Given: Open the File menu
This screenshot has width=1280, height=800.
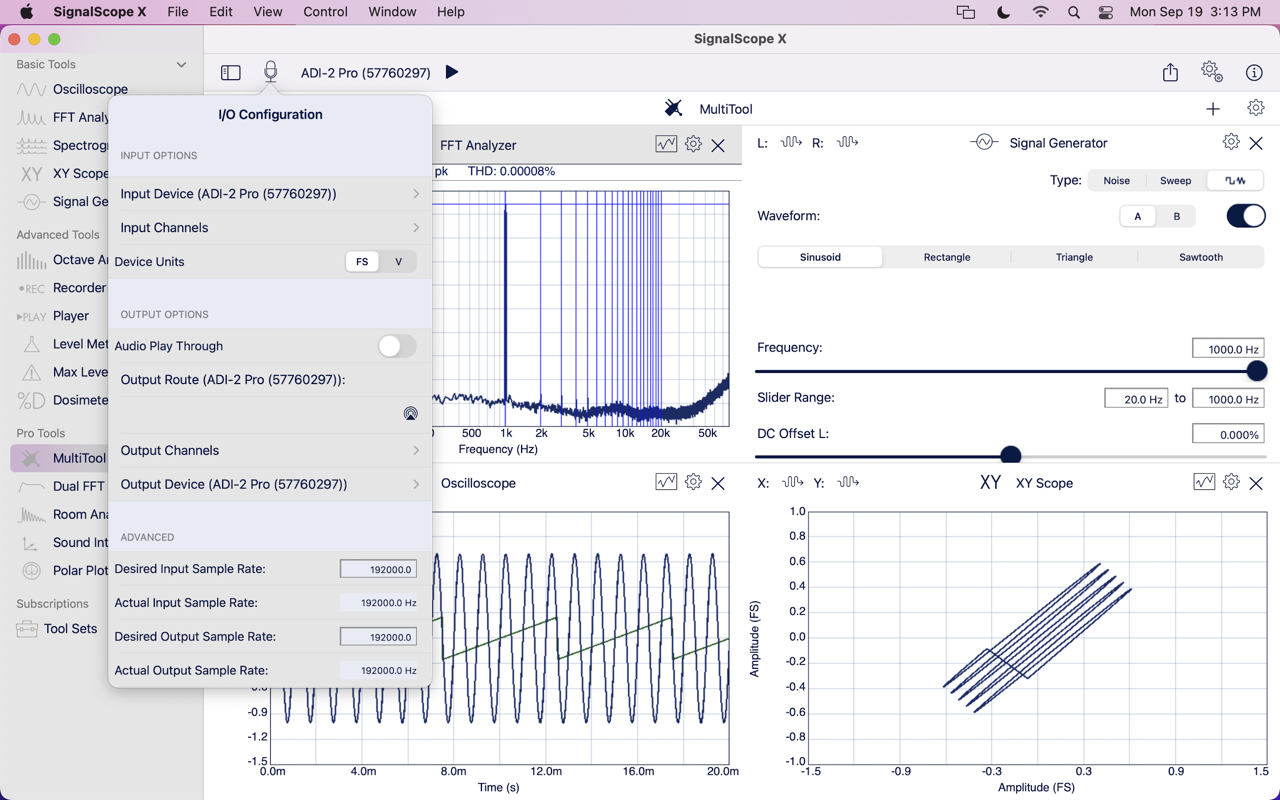Looking at the screenshot, I should (178, 12).
